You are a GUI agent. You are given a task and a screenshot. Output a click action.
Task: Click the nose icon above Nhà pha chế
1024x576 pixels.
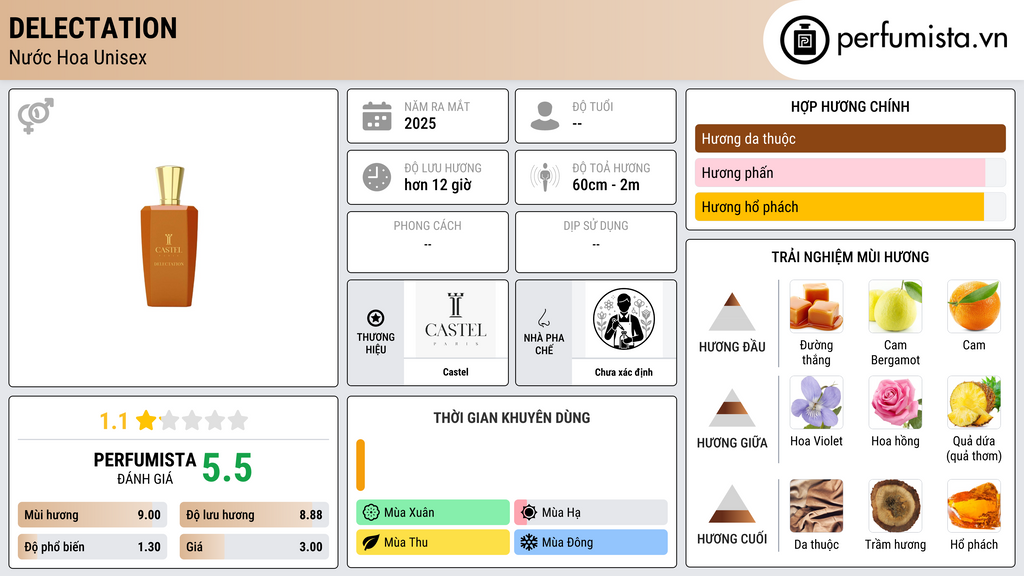coord(543,318)
